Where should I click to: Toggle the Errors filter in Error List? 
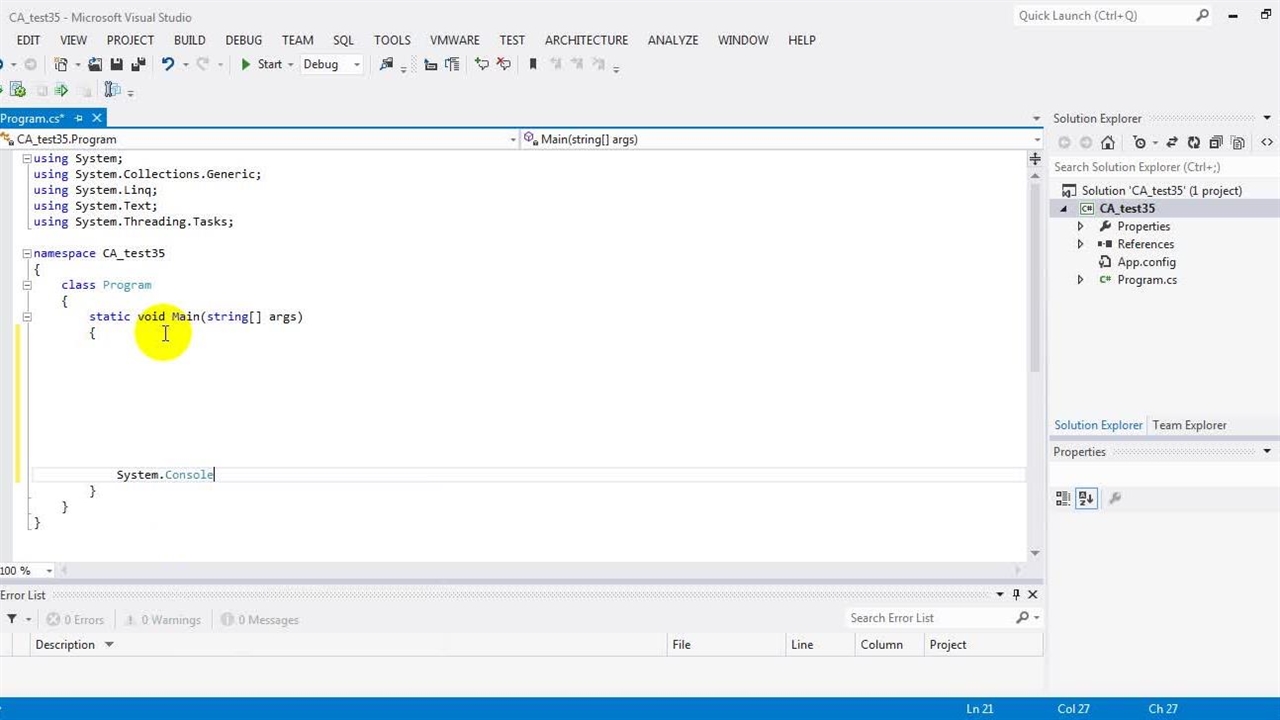[x=74, y=620]
